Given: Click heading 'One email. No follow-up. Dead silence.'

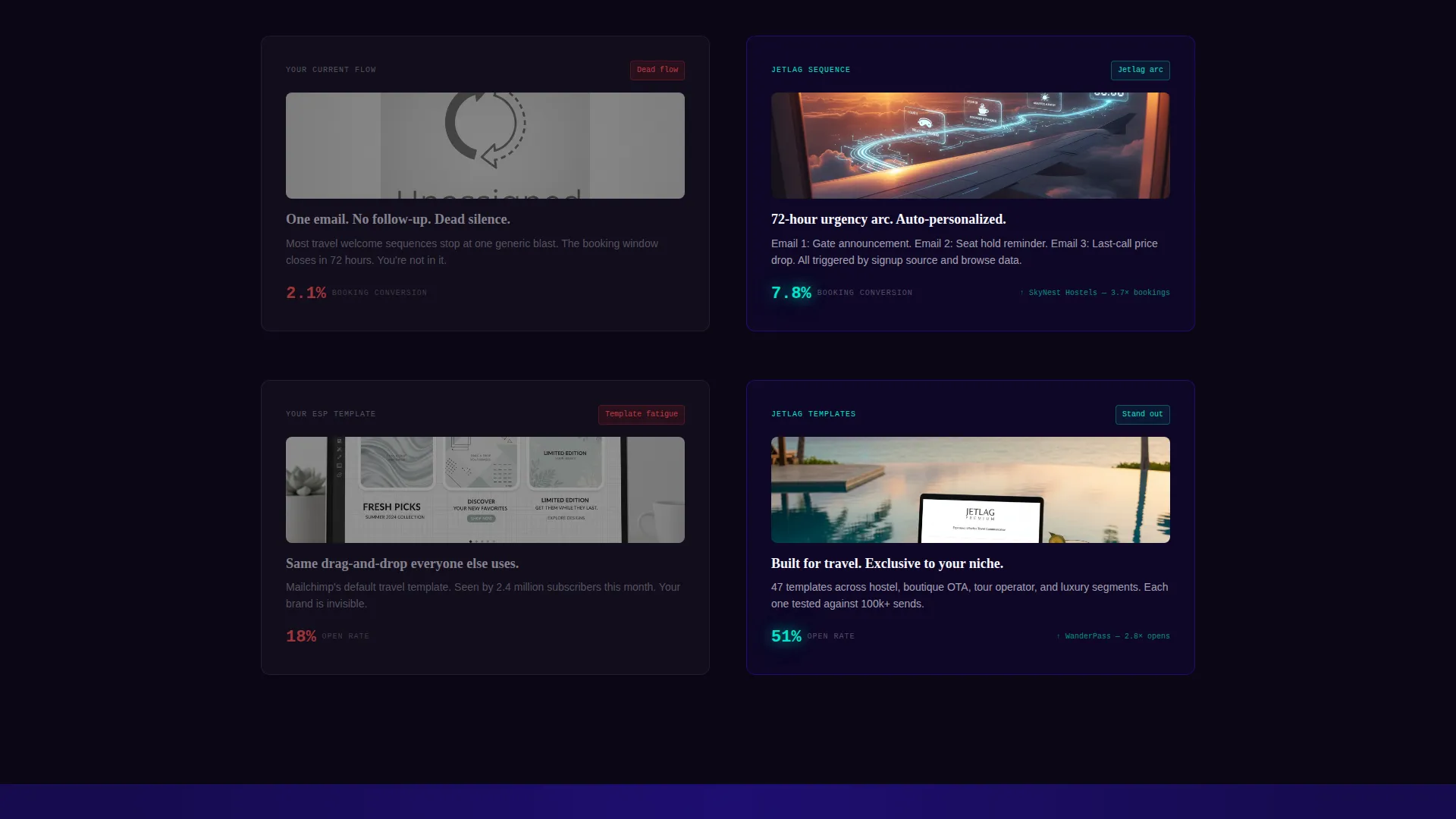Looking at the screenshot, I should tap(398, 219).
